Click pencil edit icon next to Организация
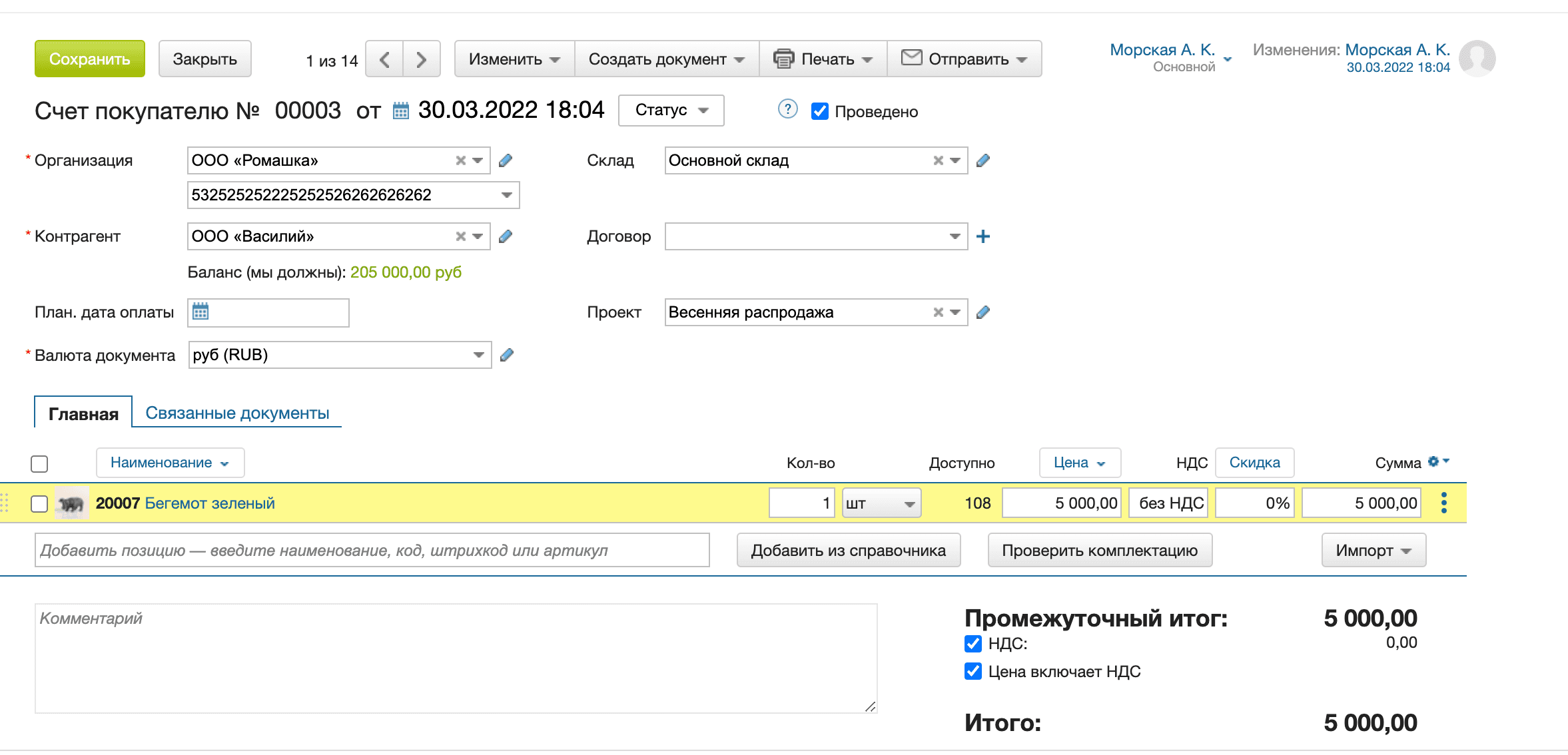 506,160
